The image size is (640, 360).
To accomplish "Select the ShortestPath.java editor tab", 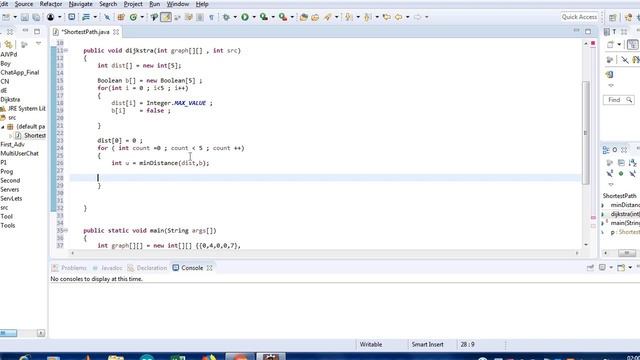I will tap(85, 31).
